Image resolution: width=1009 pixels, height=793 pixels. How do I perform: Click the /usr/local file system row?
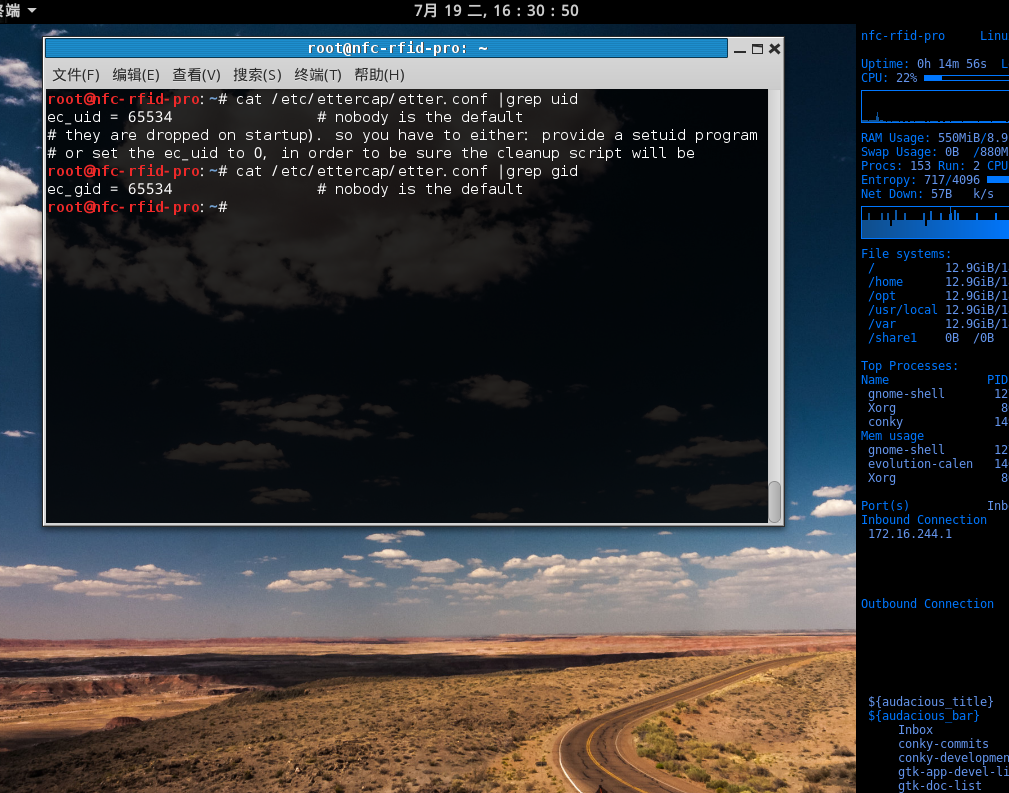(938, 310)
